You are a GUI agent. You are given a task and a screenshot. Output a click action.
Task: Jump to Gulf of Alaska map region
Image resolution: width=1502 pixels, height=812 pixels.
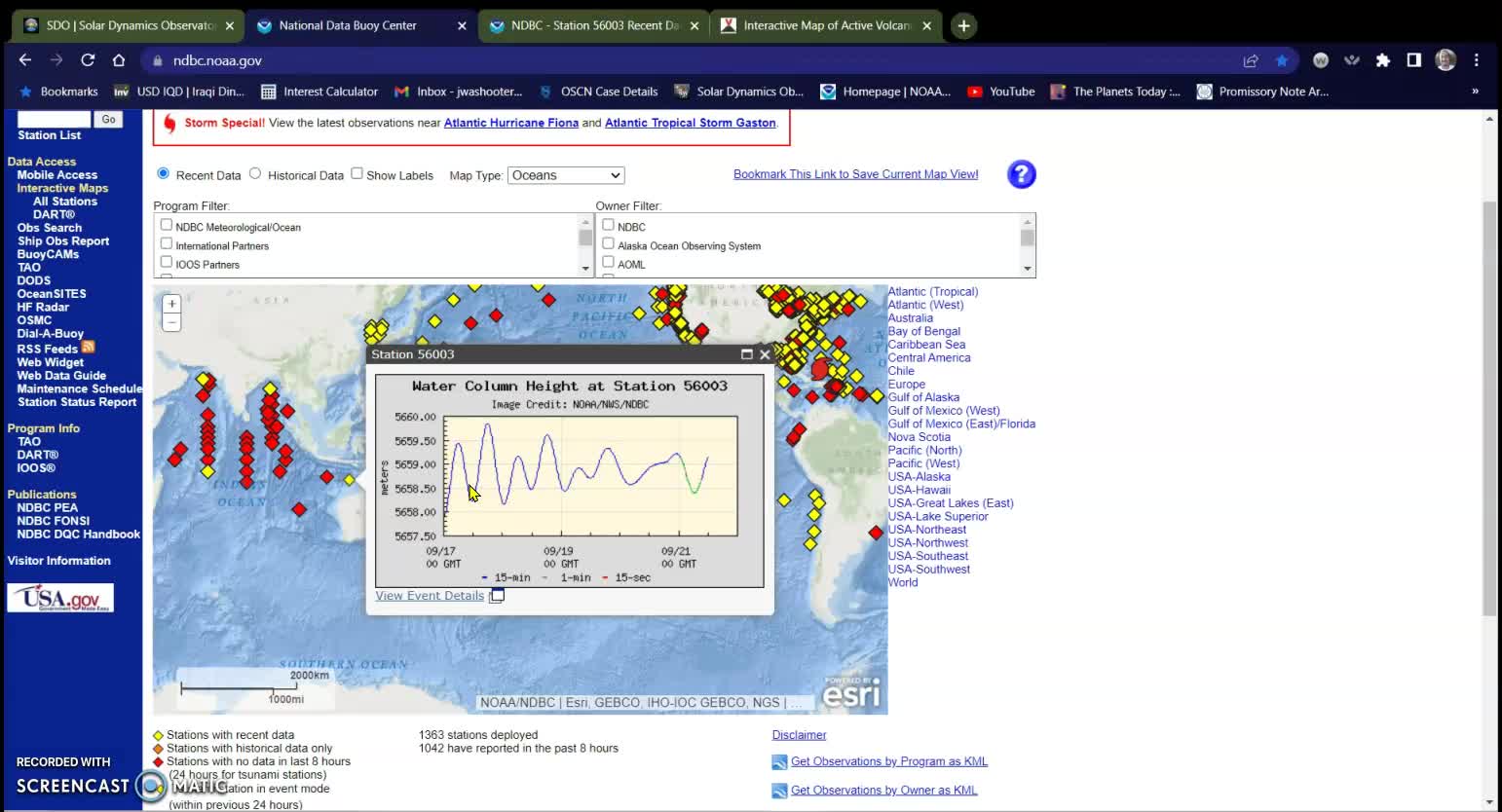pyautogui.click(x=923, y=397)
